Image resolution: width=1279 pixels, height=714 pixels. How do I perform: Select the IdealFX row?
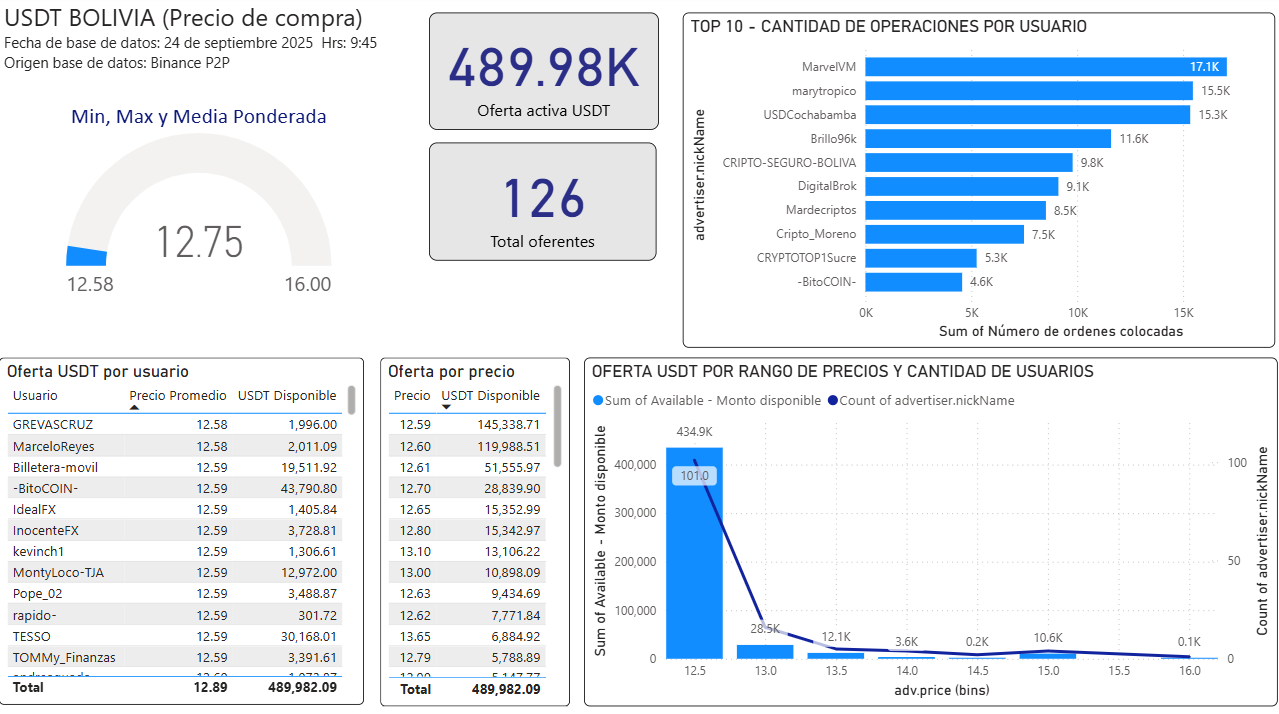point(175,509)
